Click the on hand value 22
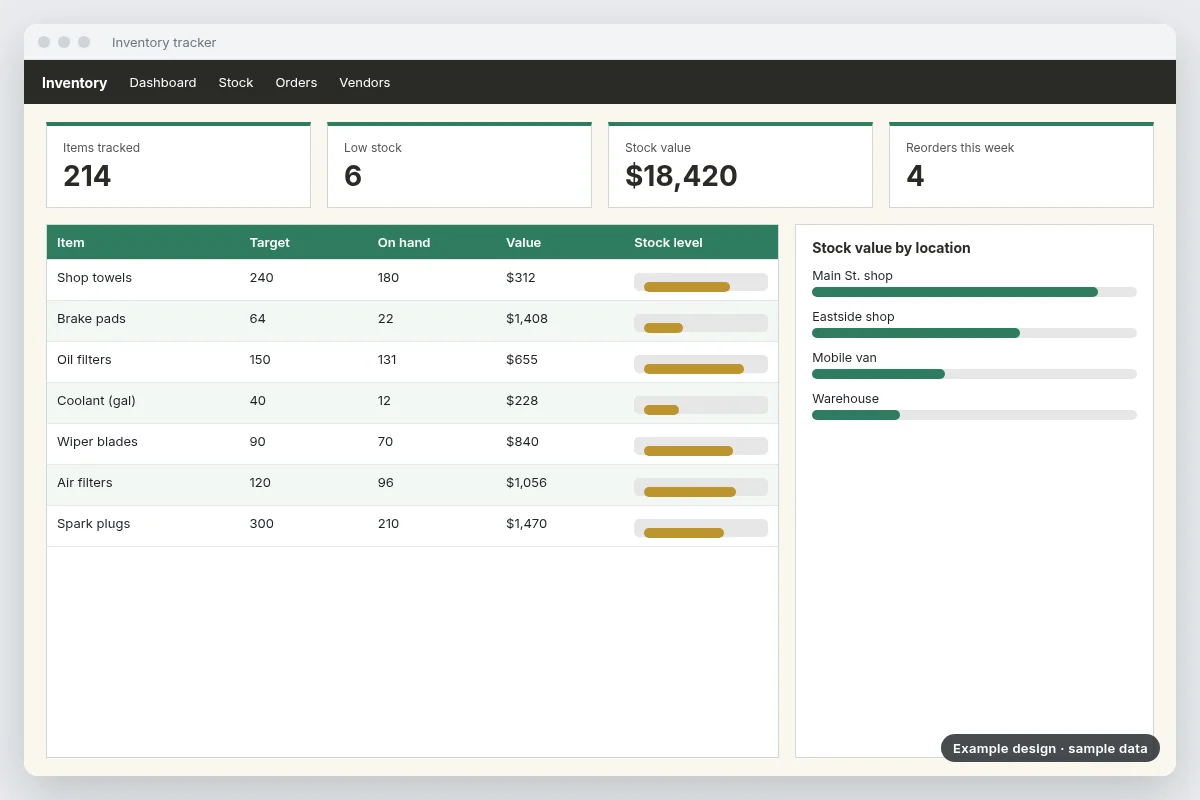The height and width of the screenshot is (800, 1200). tap(385, 319)
